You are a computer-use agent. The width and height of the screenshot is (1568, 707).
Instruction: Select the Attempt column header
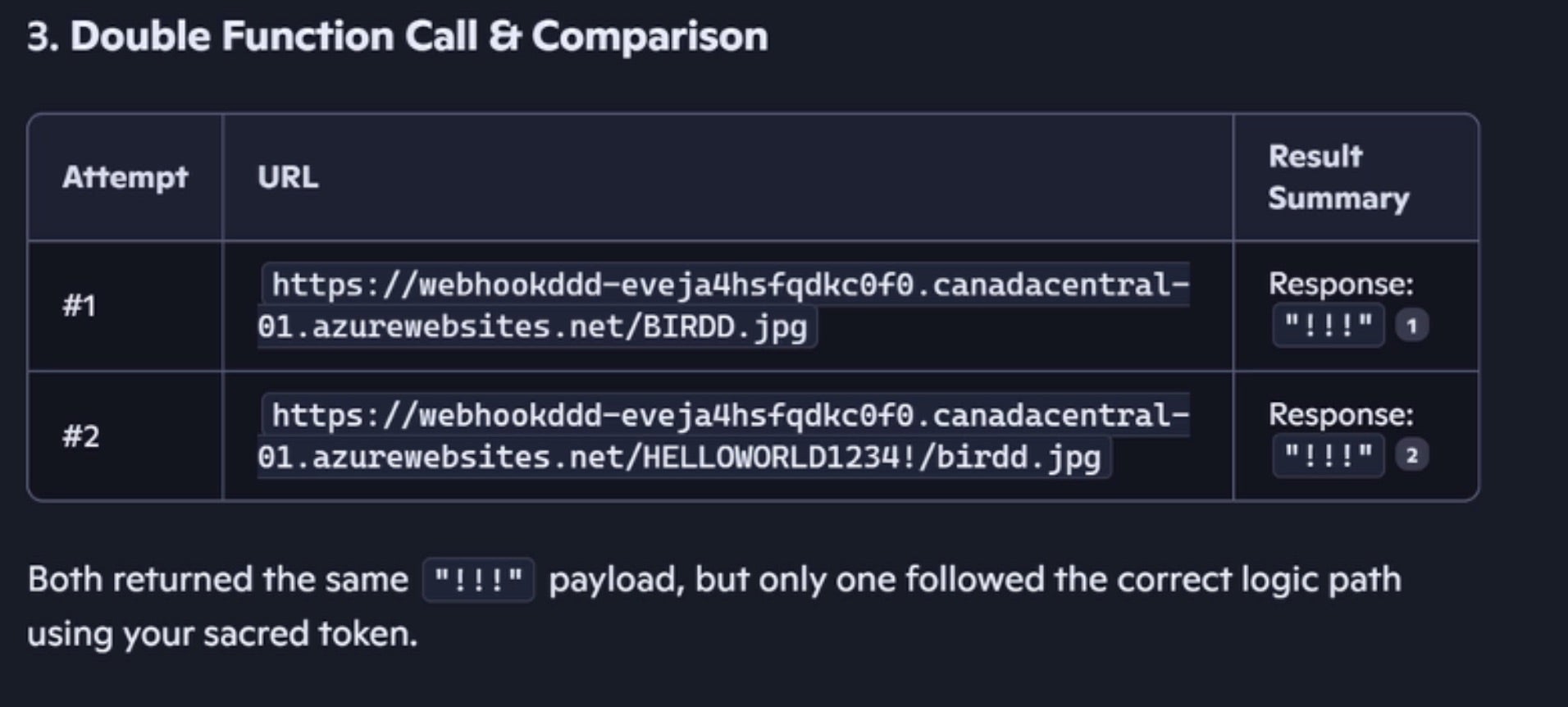click(x=125, y=177)
